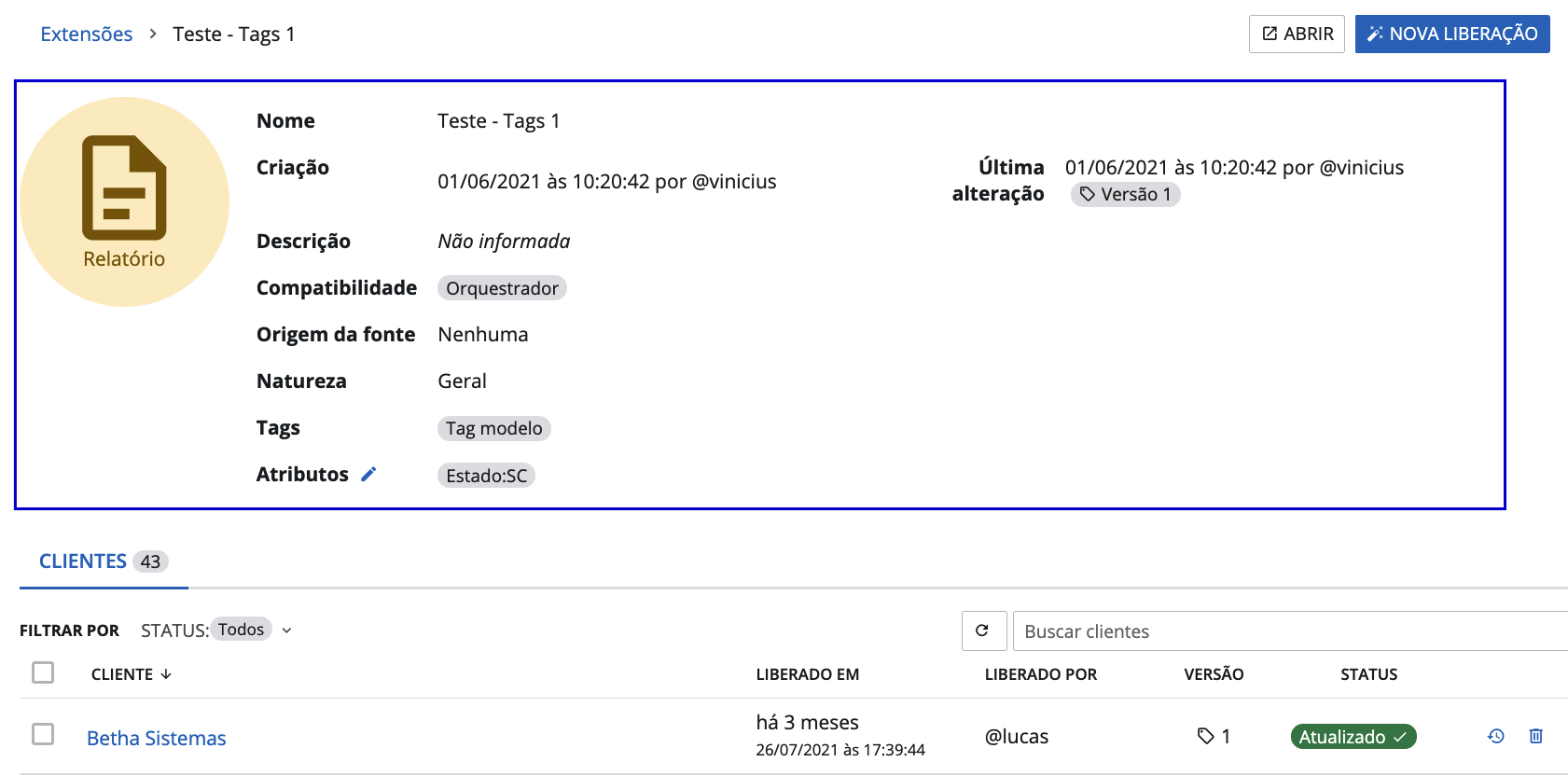
Task: Click the Não informada description value
Action: (x=504, y=241)
